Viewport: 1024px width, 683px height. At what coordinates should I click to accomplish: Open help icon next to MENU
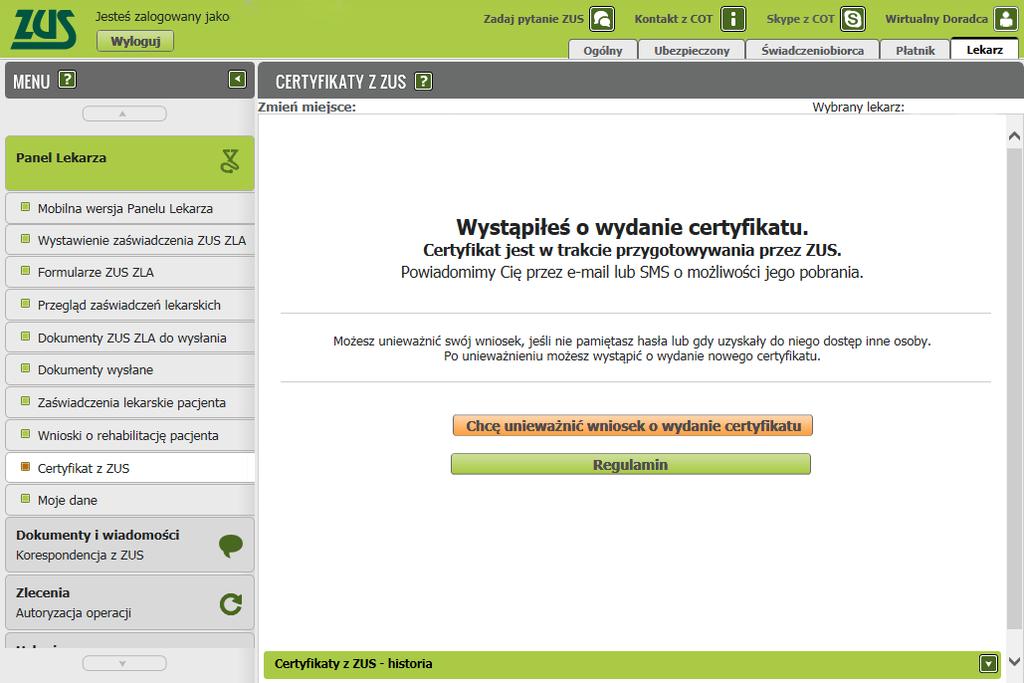tap(67, 80)
